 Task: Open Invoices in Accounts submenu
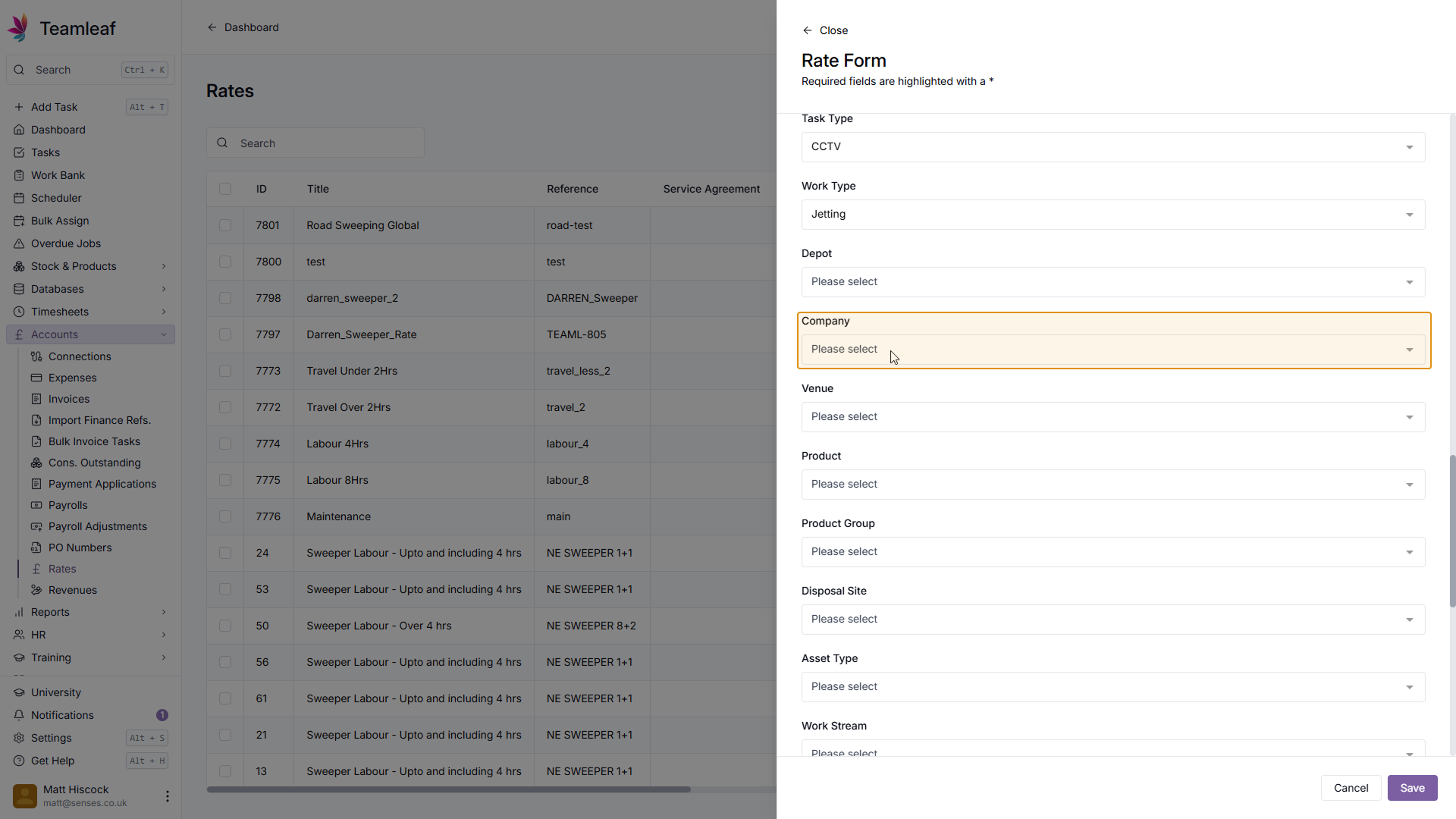(x=69, y=399)
